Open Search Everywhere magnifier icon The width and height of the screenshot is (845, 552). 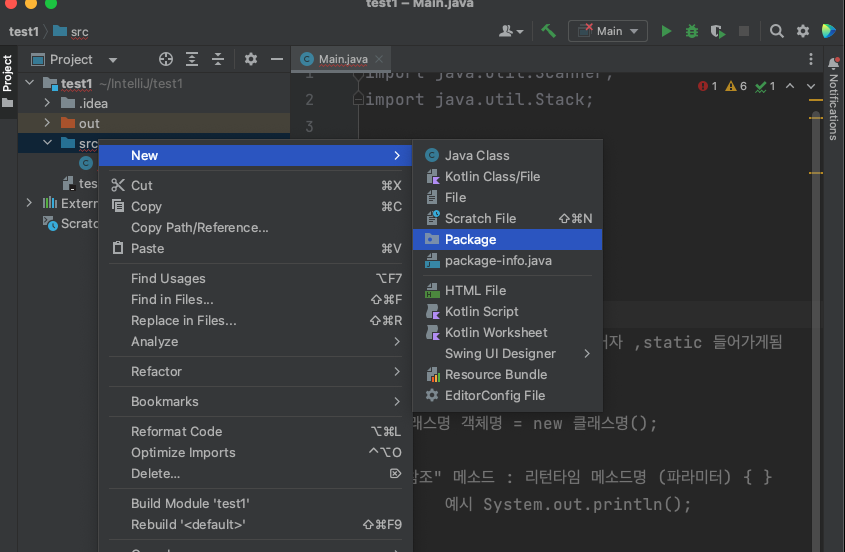pyautogui.click(x=777, y=31)
